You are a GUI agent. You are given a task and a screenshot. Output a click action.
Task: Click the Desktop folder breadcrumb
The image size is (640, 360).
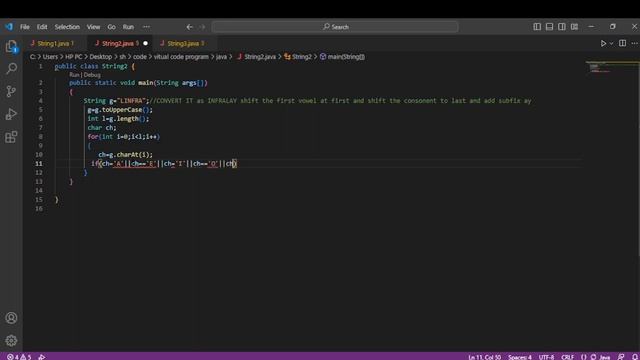pyautogui.click(x=101, y=57)
